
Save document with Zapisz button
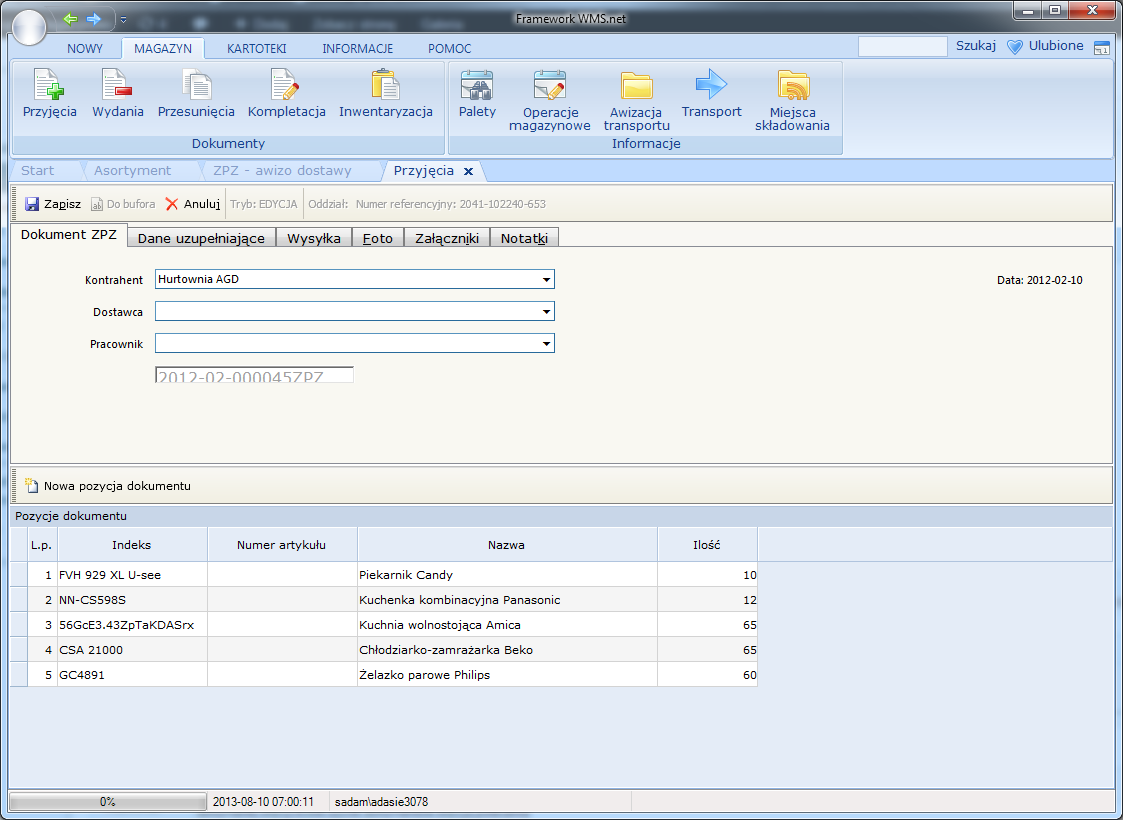53,204
